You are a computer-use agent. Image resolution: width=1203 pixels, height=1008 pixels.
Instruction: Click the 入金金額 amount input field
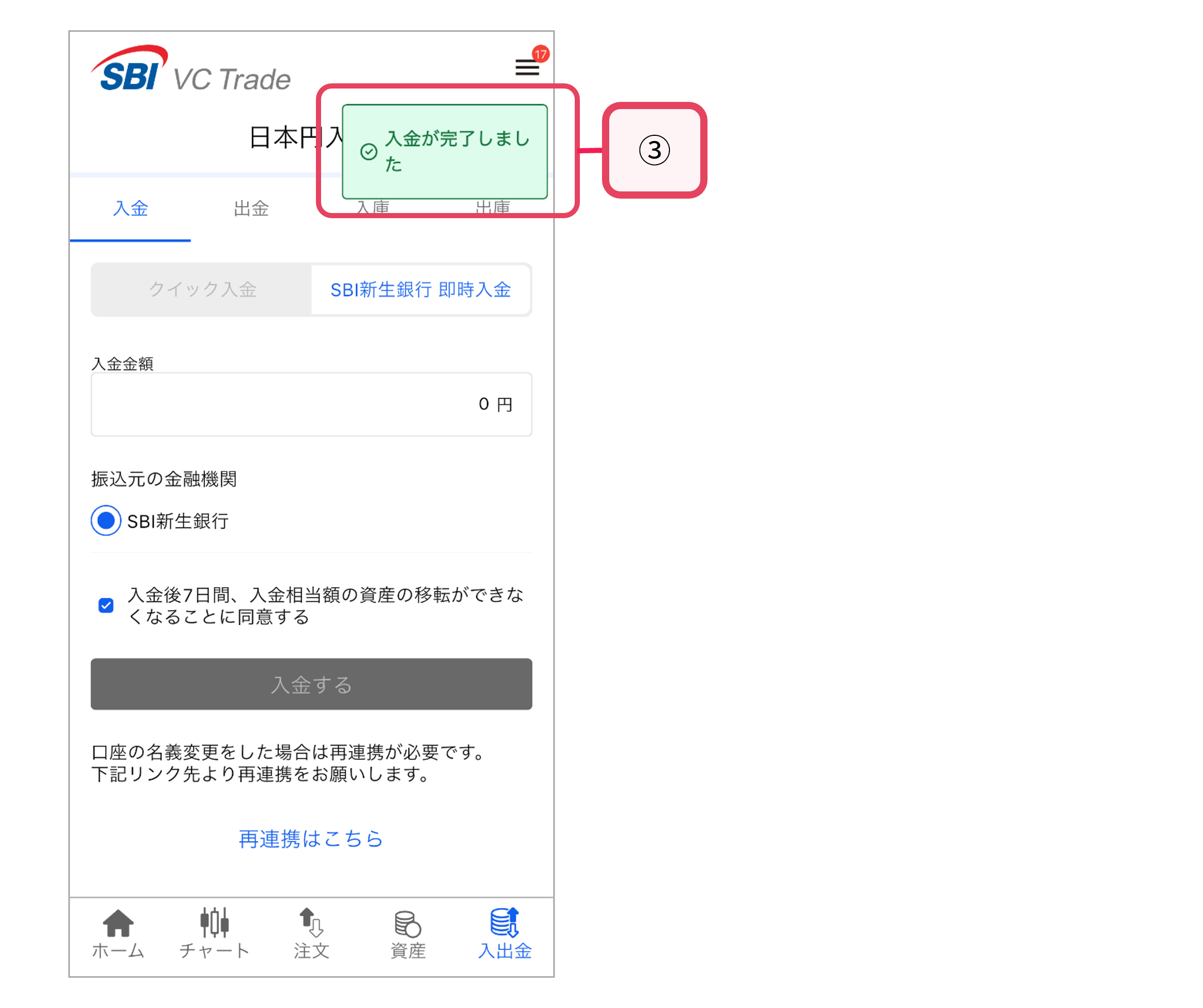click(x=311, y=404)
